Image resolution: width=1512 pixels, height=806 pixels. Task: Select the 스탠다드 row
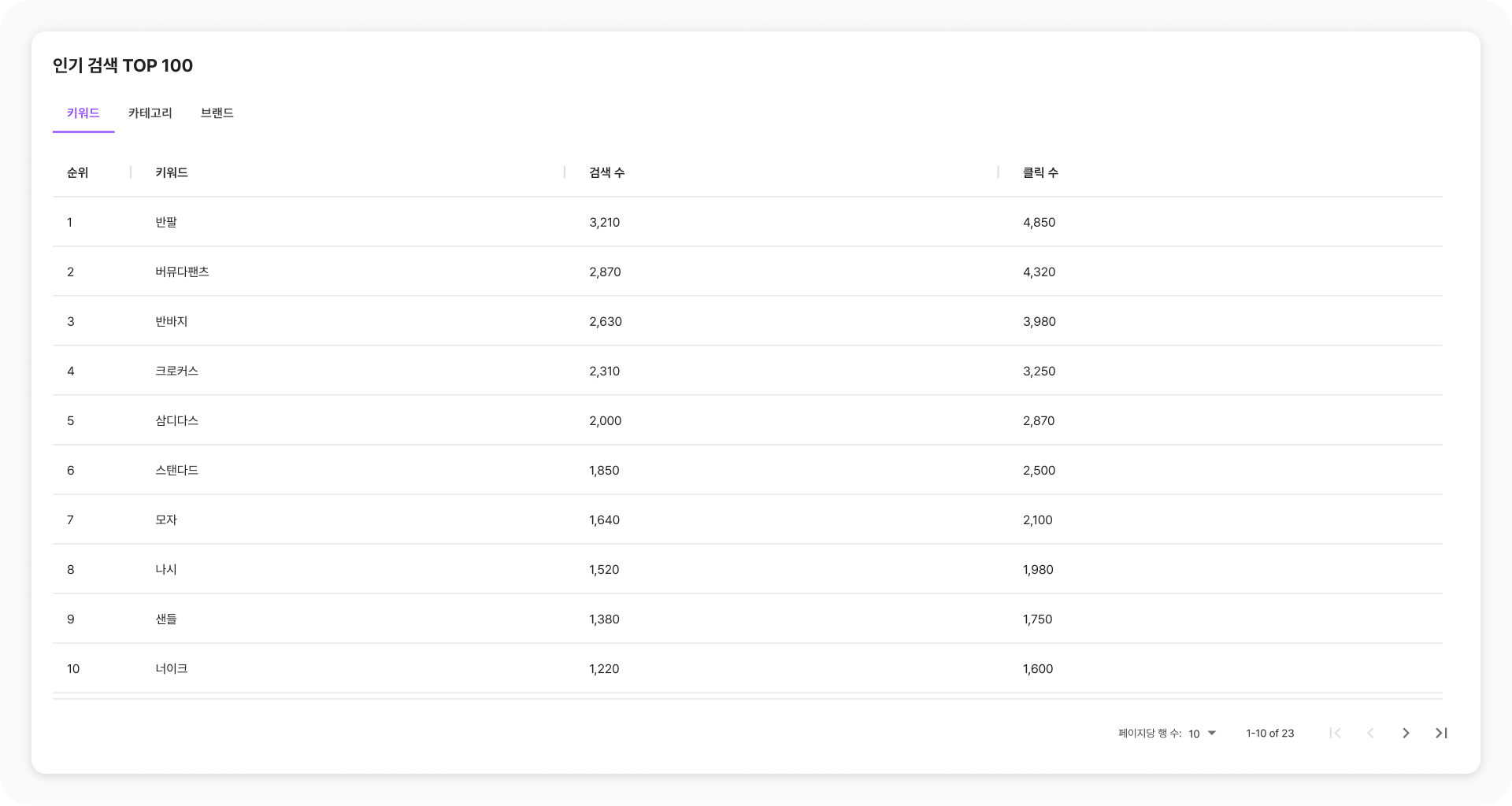pos(176,470)
